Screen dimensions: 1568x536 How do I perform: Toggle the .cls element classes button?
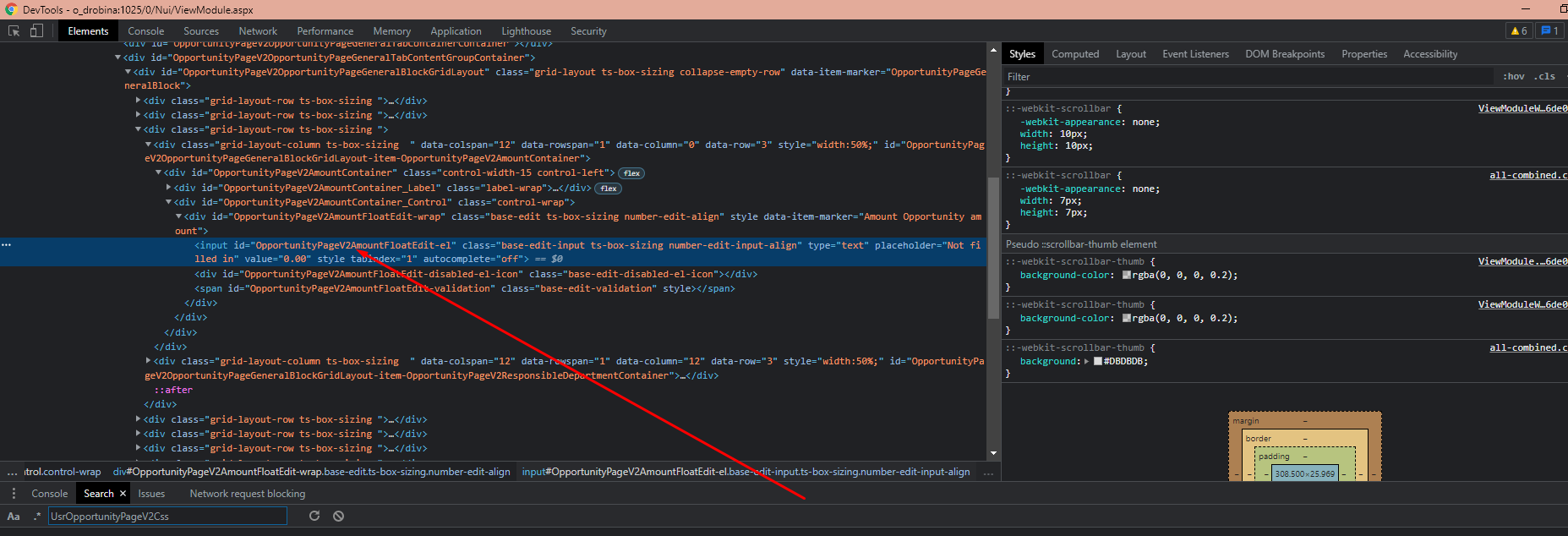(x=1546, y=76)
